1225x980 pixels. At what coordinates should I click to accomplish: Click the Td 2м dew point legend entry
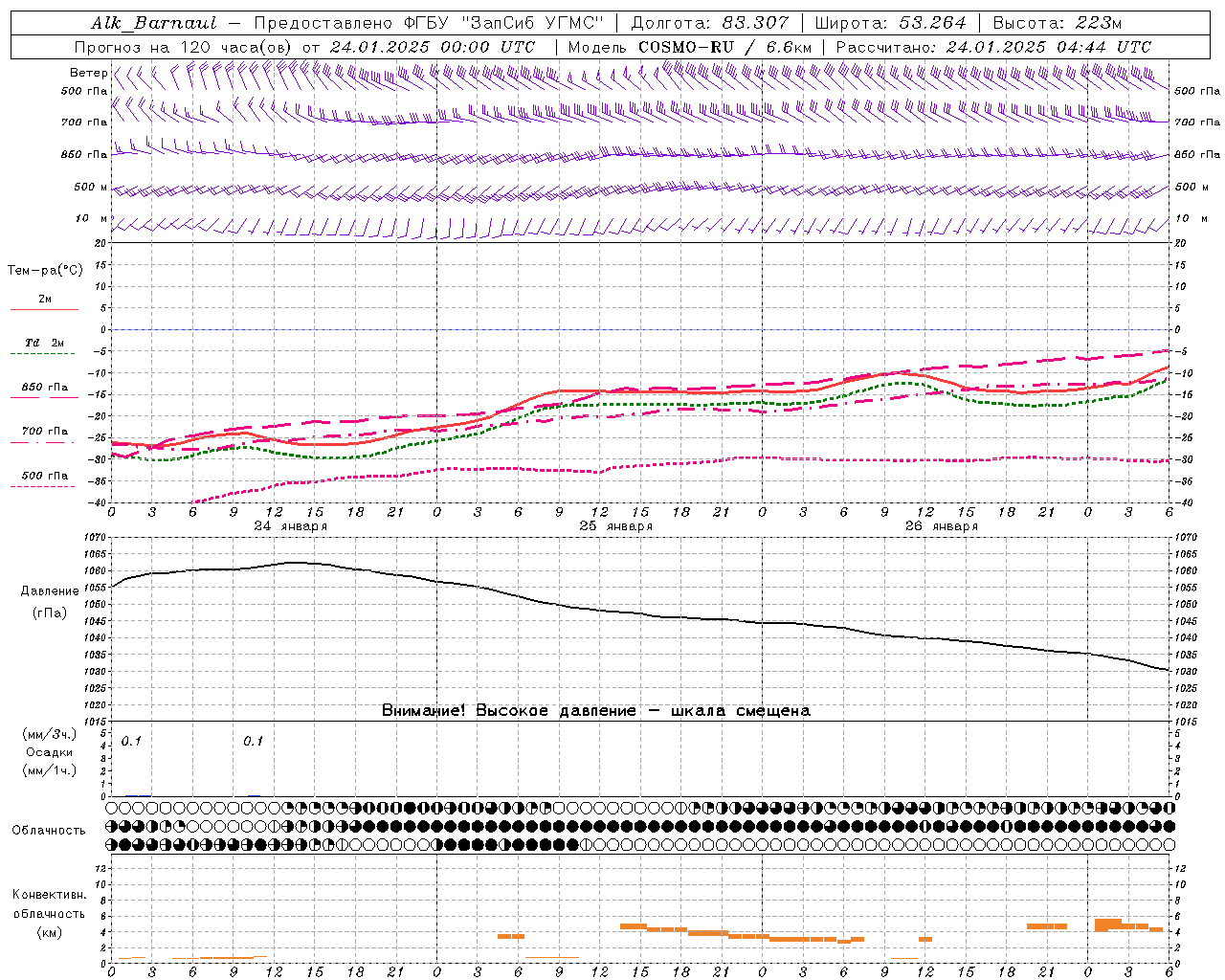[45, 343]
